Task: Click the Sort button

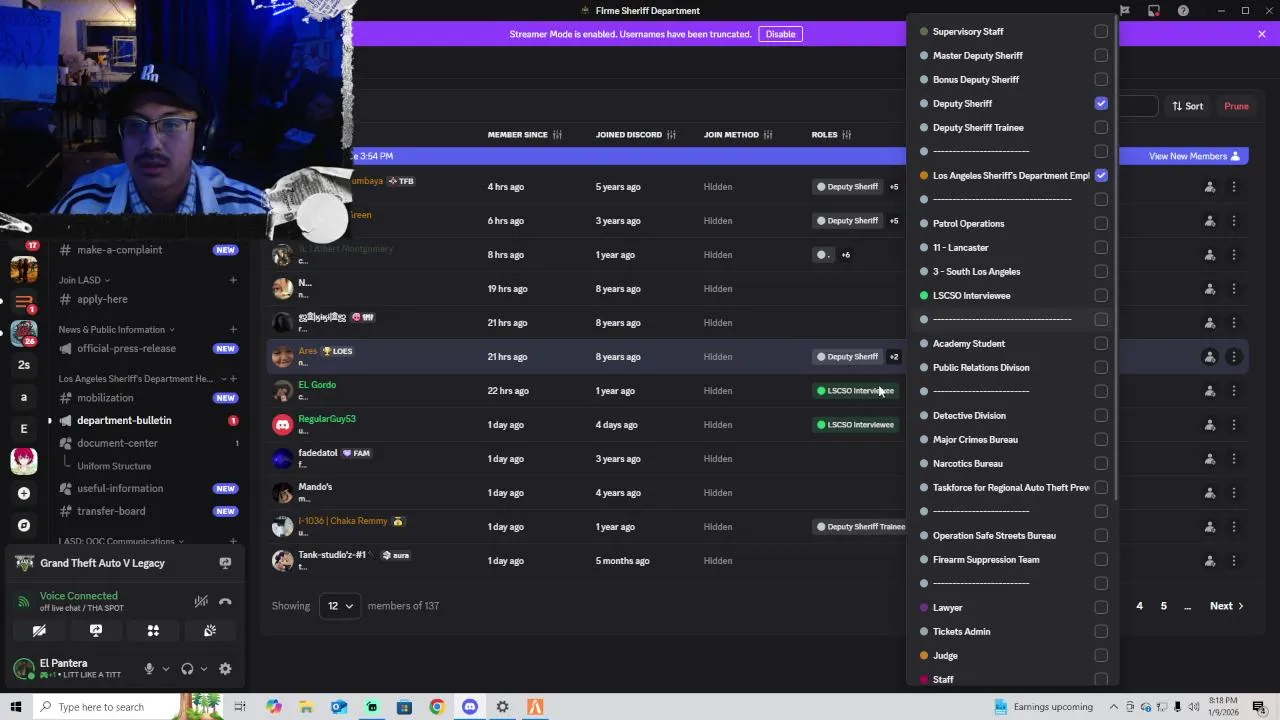Action: click(x=1188, y=106)
